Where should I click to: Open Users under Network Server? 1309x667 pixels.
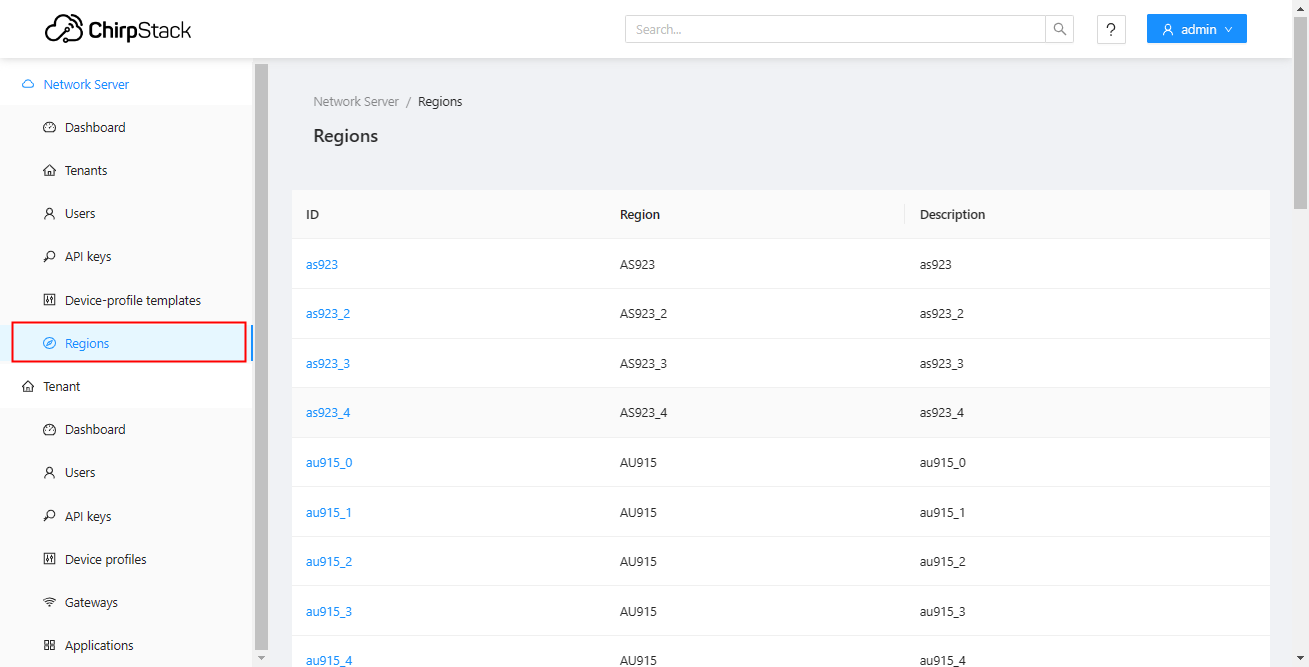click(x=80, y=214)
